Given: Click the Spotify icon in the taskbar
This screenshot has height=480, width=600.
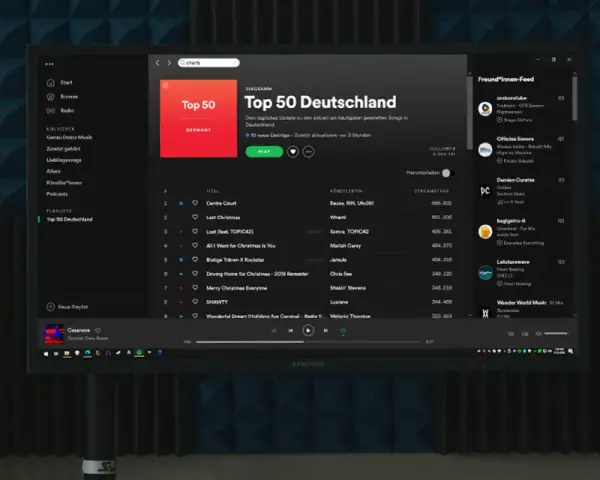Looking at the screenshot, I should pos(139,353).
